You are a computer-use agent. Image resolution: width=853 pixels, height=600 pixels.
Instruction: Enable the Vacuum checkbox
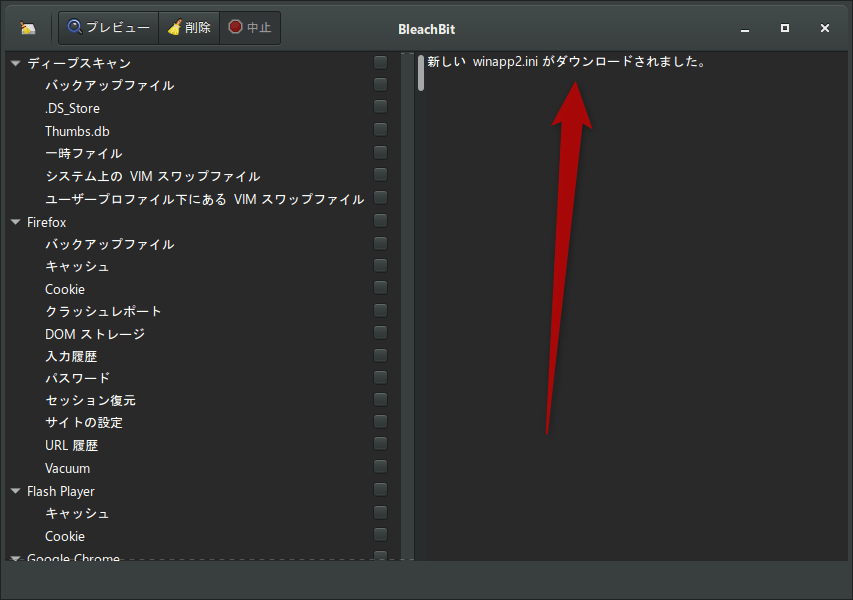point(381,467)
